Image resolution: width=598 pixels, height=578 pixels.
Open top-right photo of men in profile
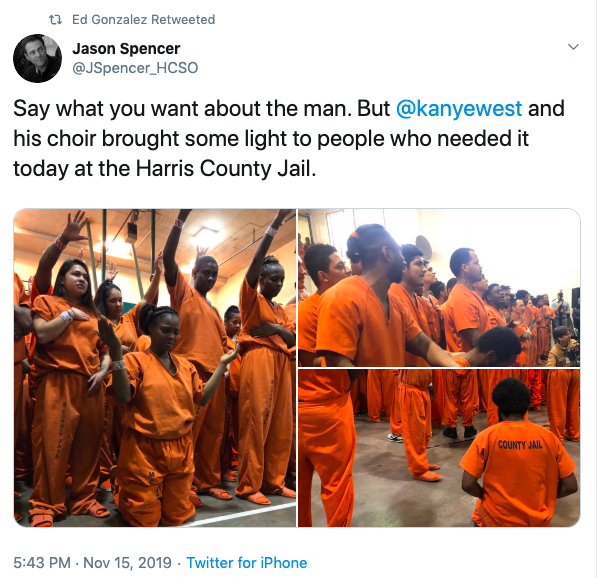[439, 288]
